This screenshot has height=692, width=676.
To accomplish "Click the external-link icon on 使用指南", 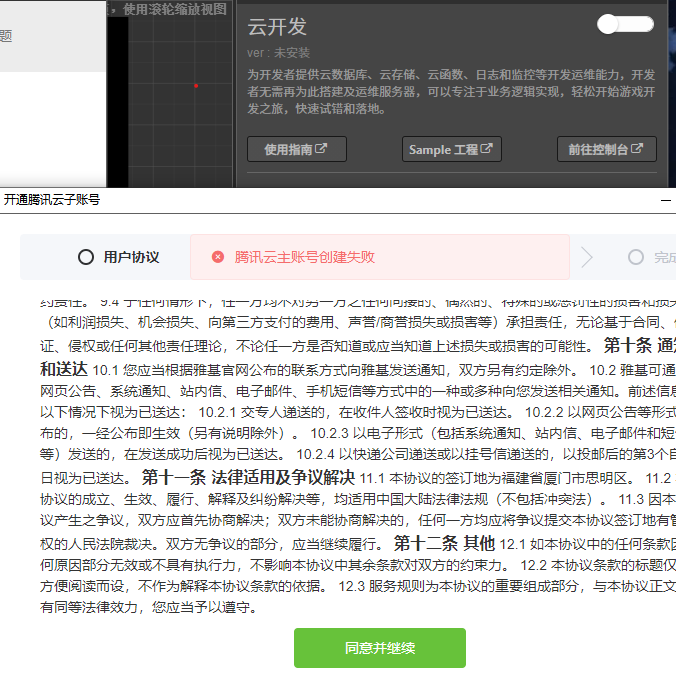I will point(321,148).
